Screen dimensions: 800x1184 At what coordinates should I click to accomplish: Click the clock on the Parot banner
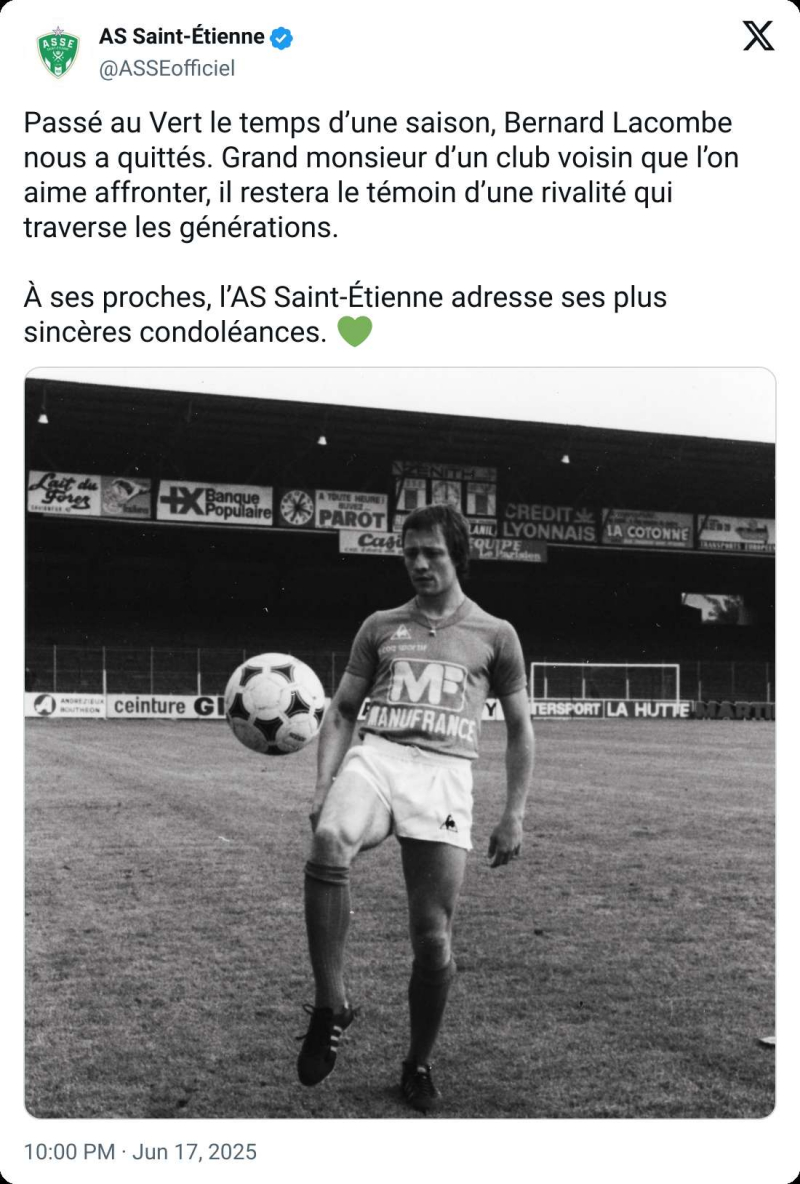pos(297,507)
